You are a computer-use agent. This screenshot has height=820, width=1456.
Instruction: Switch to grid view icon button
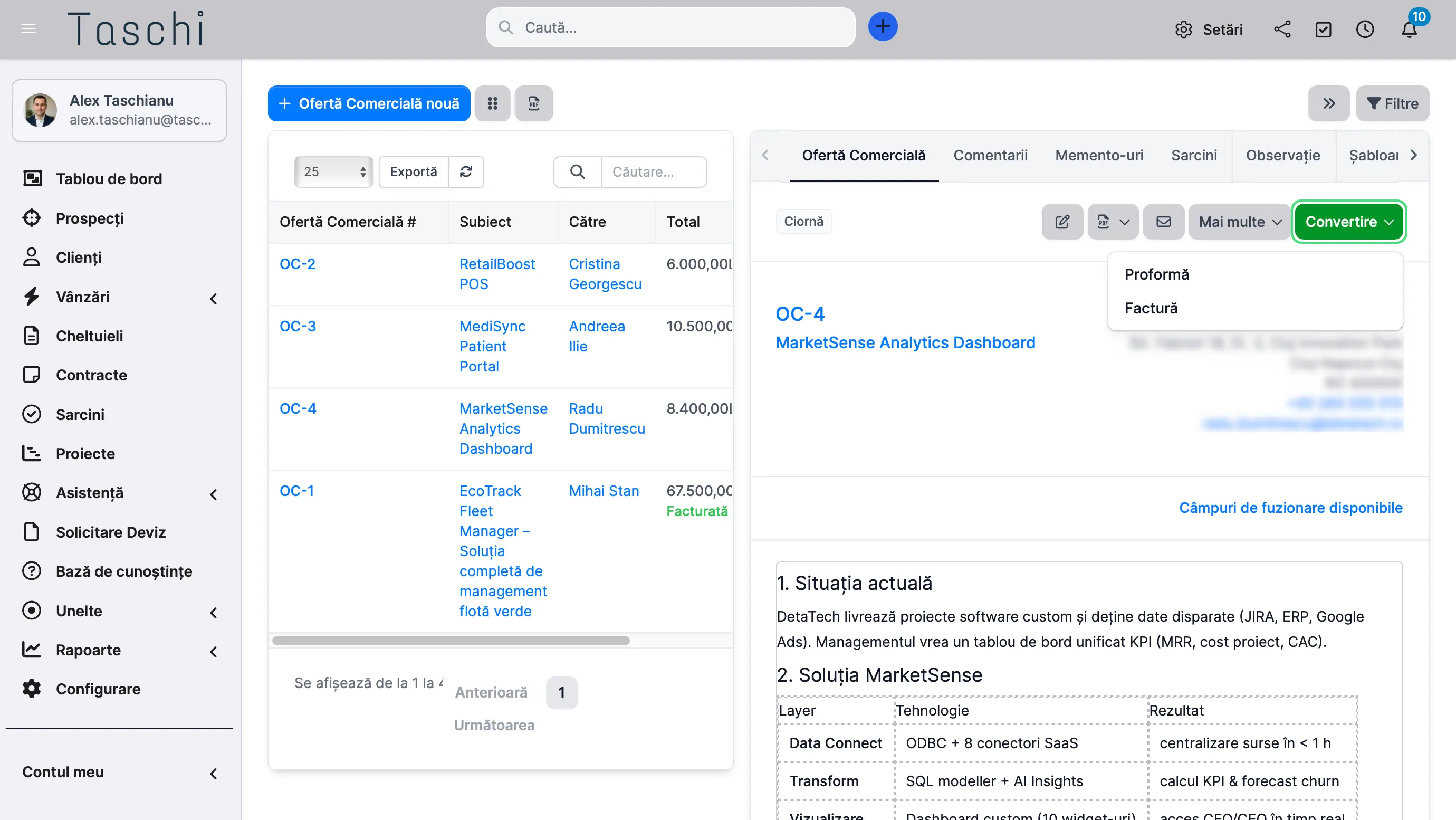pyautogui.click(x=492, y=103)
